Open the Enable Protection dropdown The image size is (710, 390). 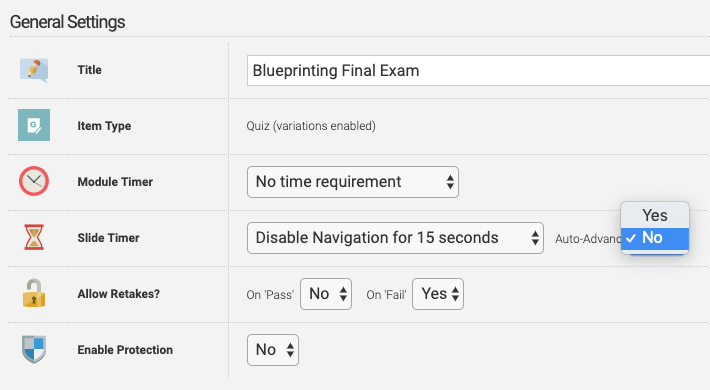click(273, 350)
